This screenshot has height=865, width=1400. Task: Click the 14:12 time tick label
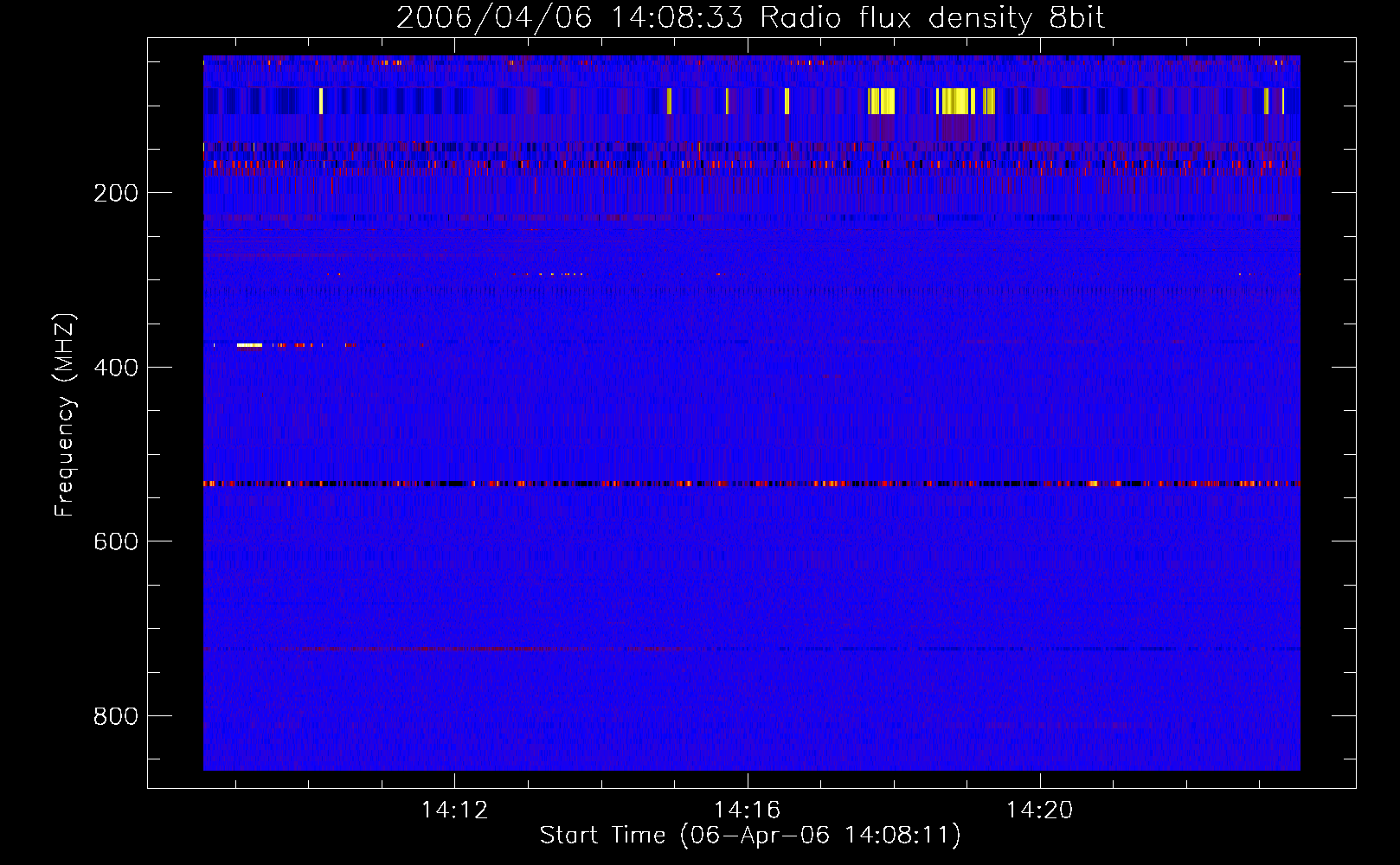[x=454, y=811]
